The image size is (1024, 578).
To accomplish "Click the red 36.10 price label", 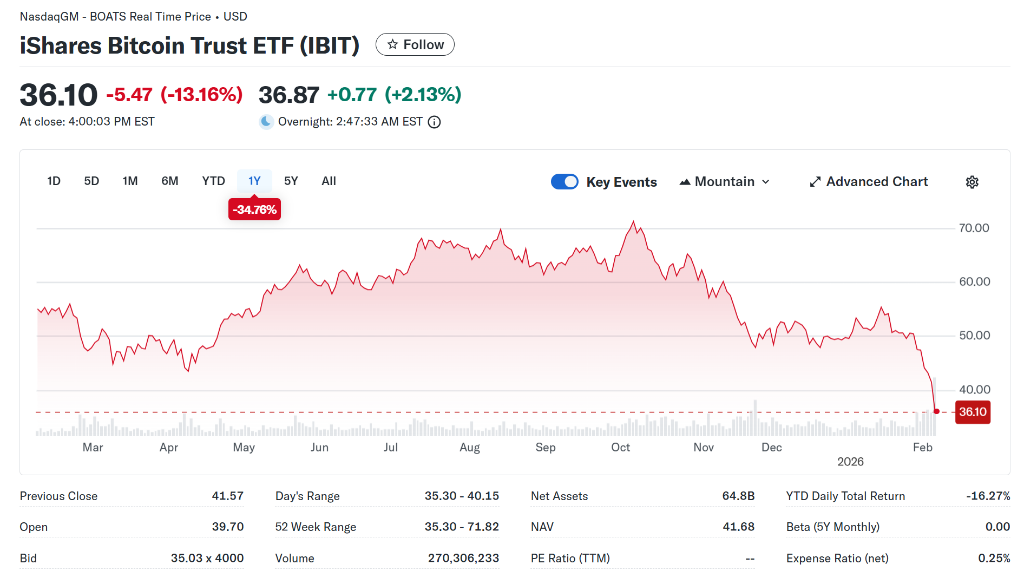I will click(971, 411).
